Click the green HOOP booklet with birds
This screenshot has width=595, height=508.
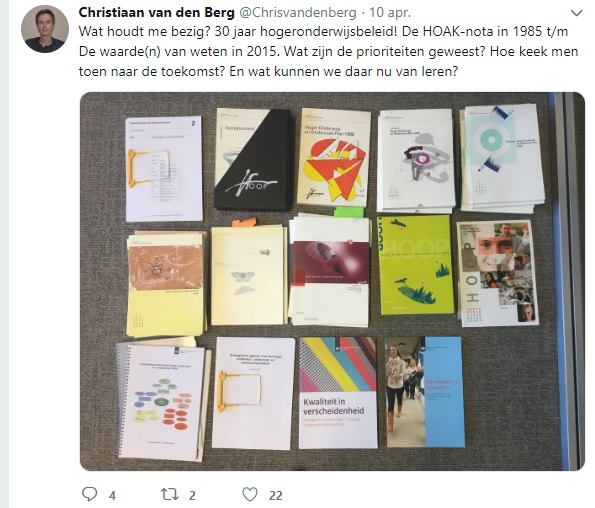[x=416, y=265]
